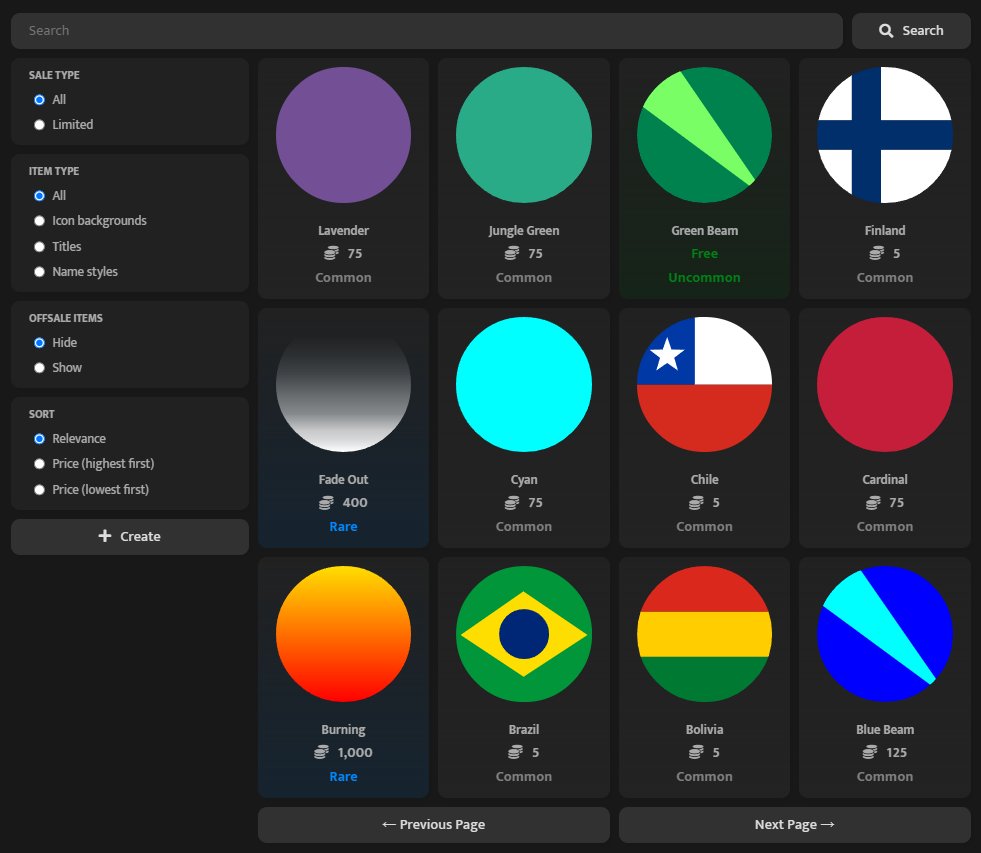
Task: Click the 125 price on Blue Beam
Action: (896, 752)
